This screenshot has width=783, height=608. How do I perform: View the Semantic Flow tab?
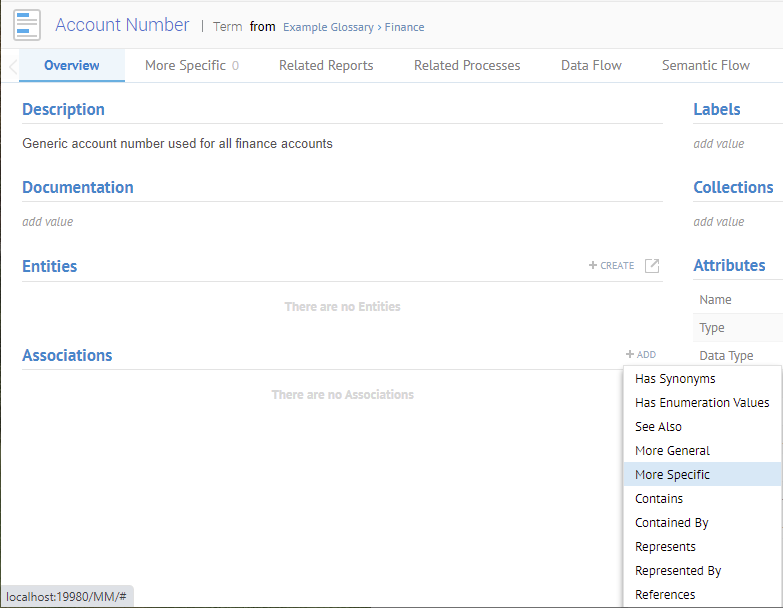705,66
